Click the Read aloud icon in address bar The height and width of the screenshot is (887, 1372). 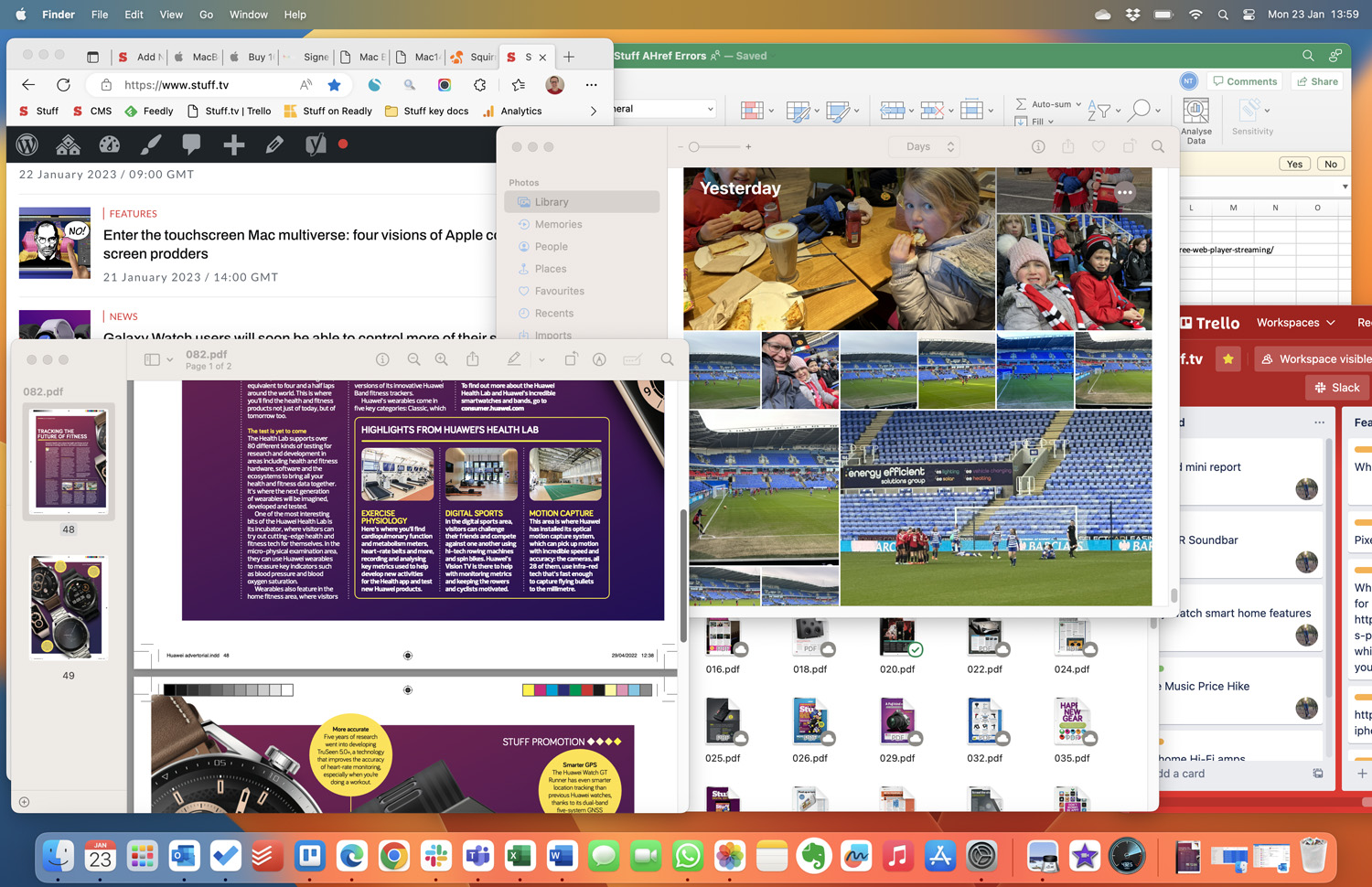coord(305,85)
